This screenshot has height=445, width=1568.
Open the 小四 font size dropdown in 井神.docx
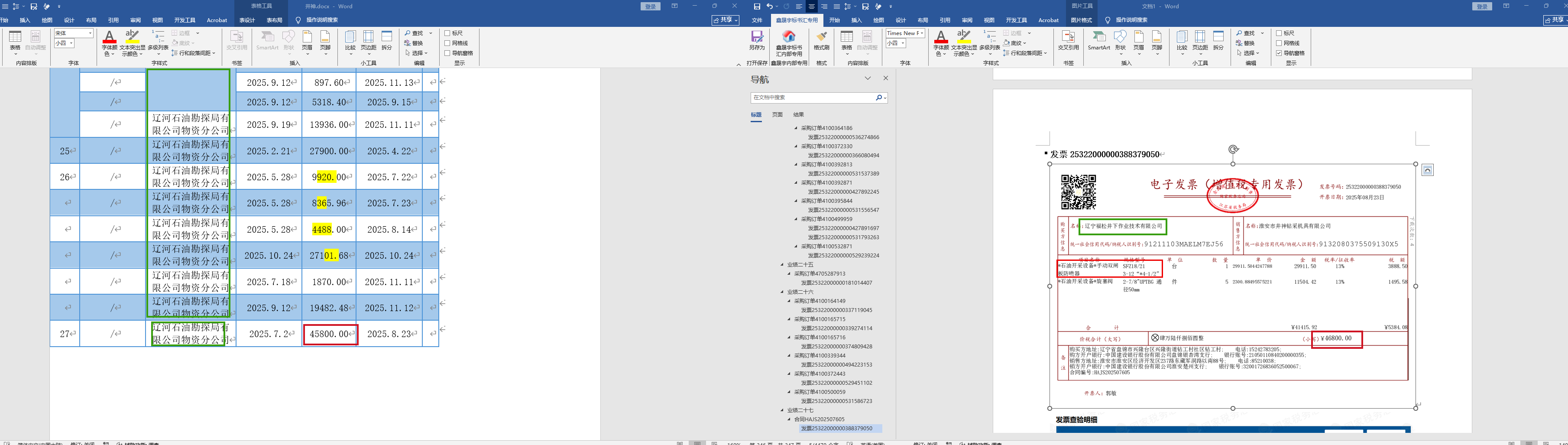[71, 43]
